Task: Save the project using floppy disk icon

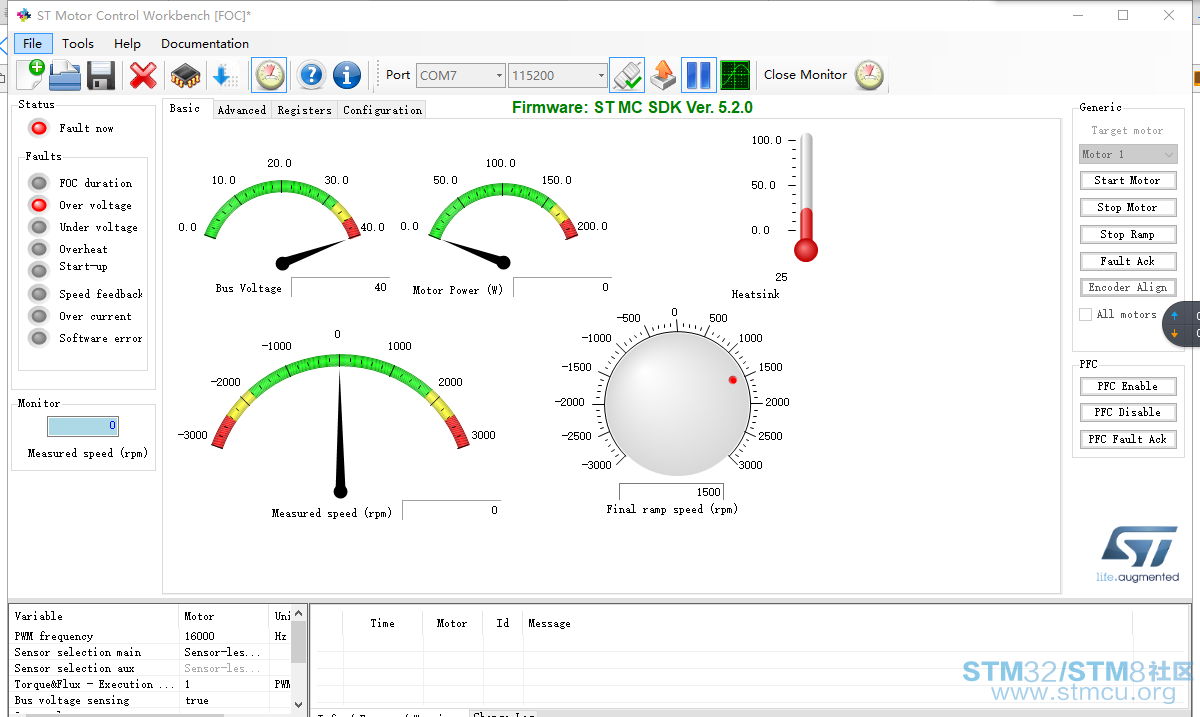Action: [x=101, y=75]
